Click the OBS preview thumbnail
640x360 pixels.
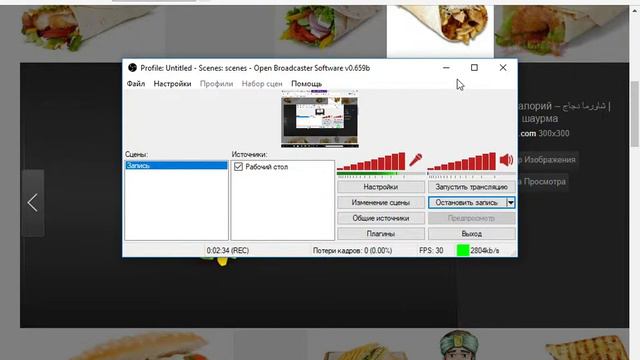[x=320, y=119]
